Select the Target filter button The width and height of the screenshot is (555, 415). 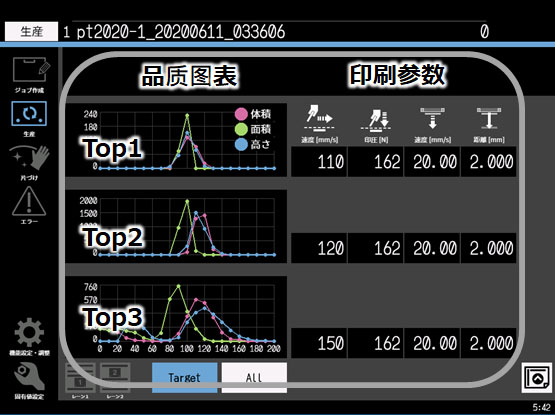coord(184,377)
